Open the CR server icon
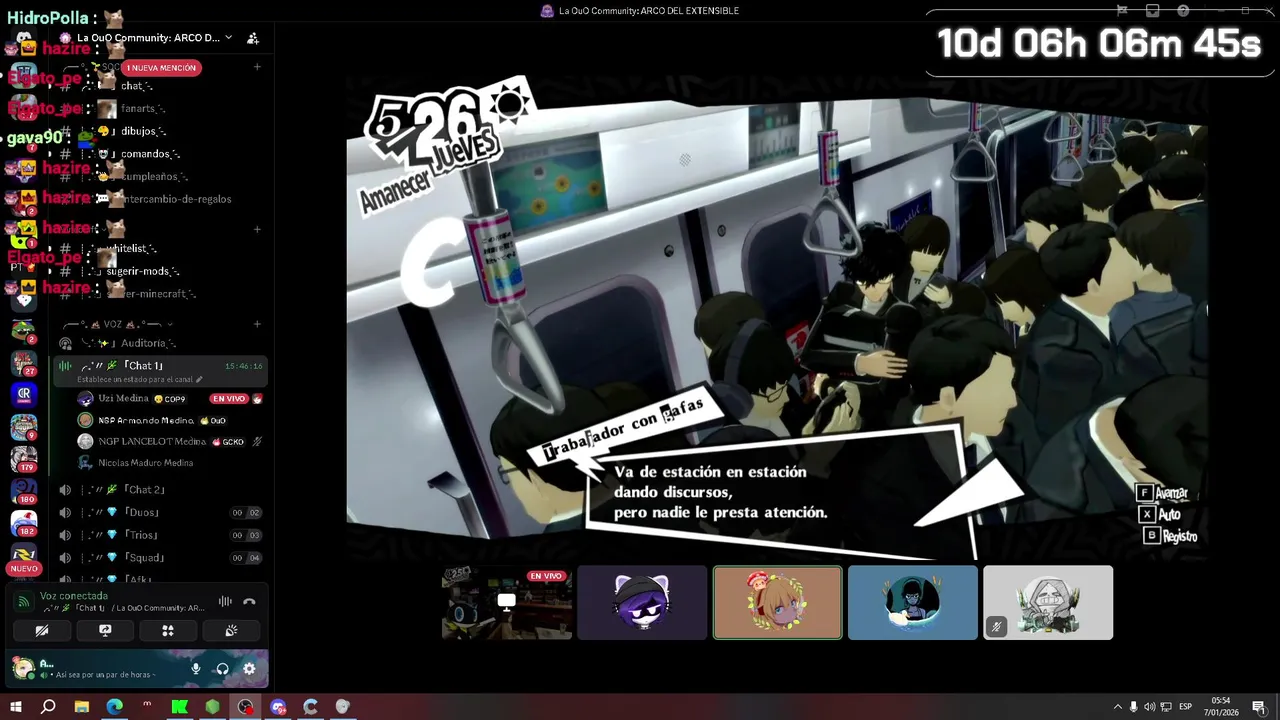The height and width of the screenshot is (720, 1280). [24, 395]
